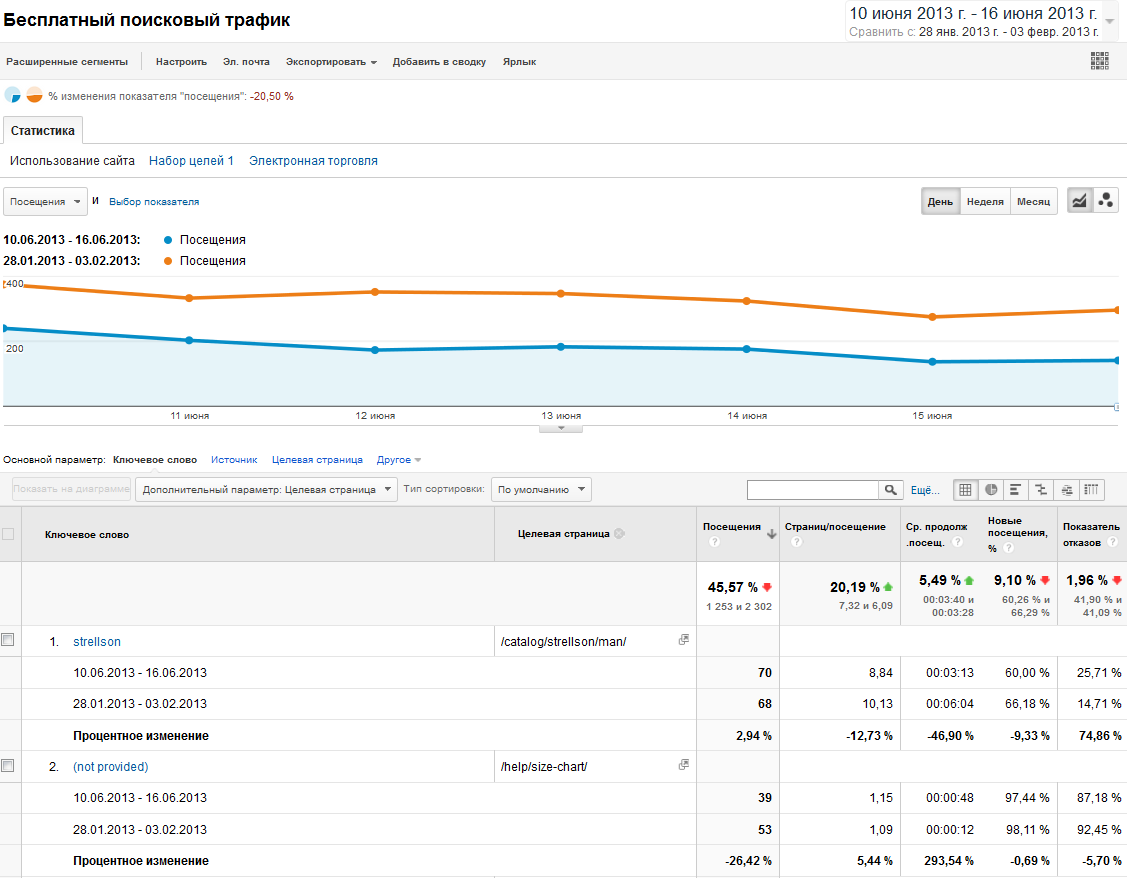The height and width of the screenshot is (878, 1127).
Task: Select the term cloud view icon
Action: pos(1067,489)
